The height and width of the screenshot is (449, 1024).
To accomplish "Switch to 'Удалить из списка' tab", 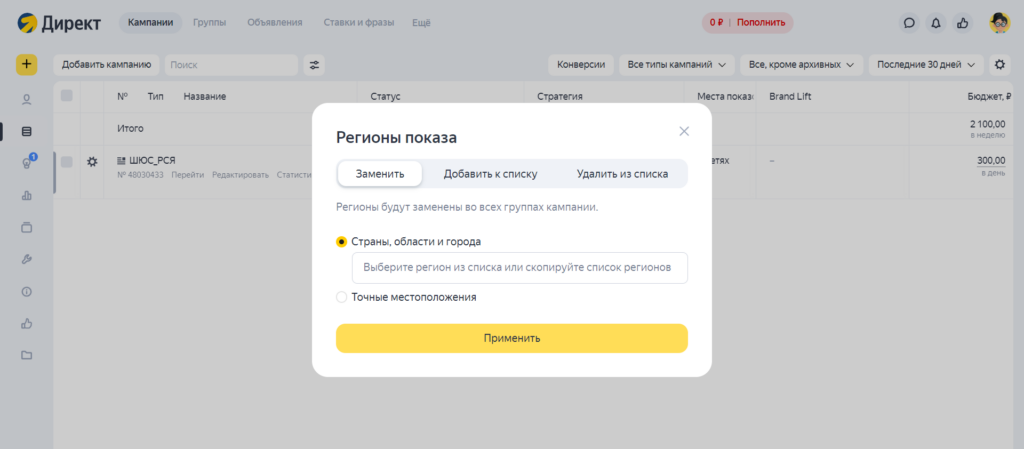I will (x=622, y=173).
